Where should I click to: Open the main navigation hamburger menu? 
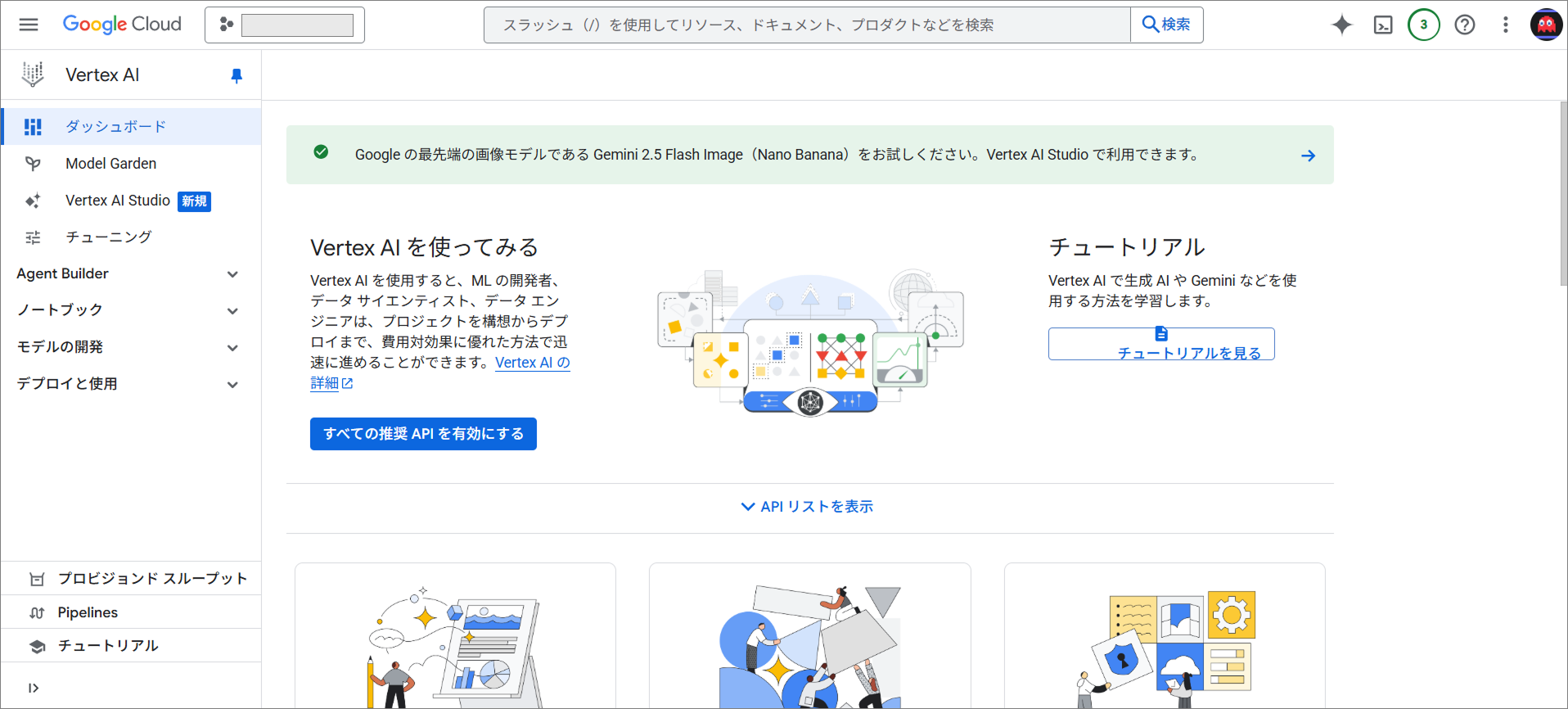pyautogui.click(x=29, y=25)
